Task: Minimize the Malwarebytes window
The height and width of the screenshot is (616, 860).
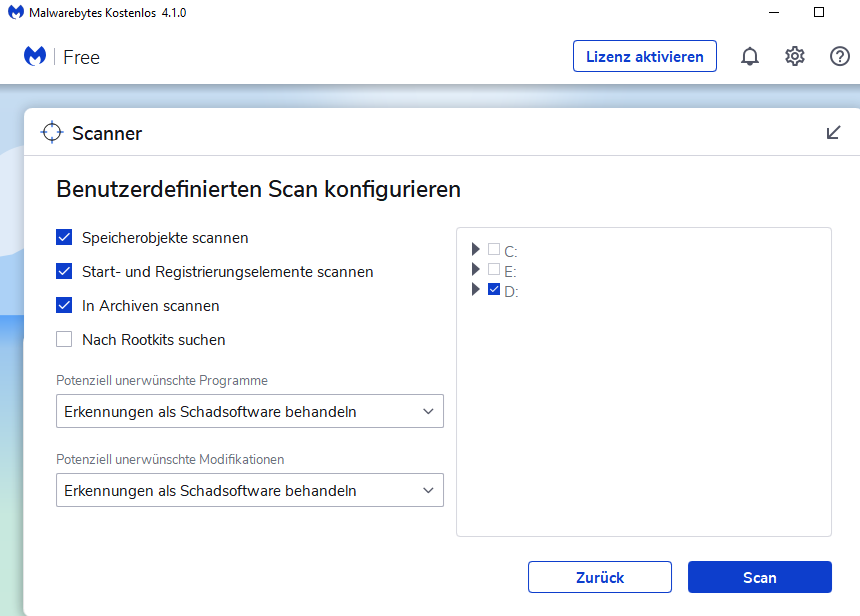Action: click(x=774, y=12)
